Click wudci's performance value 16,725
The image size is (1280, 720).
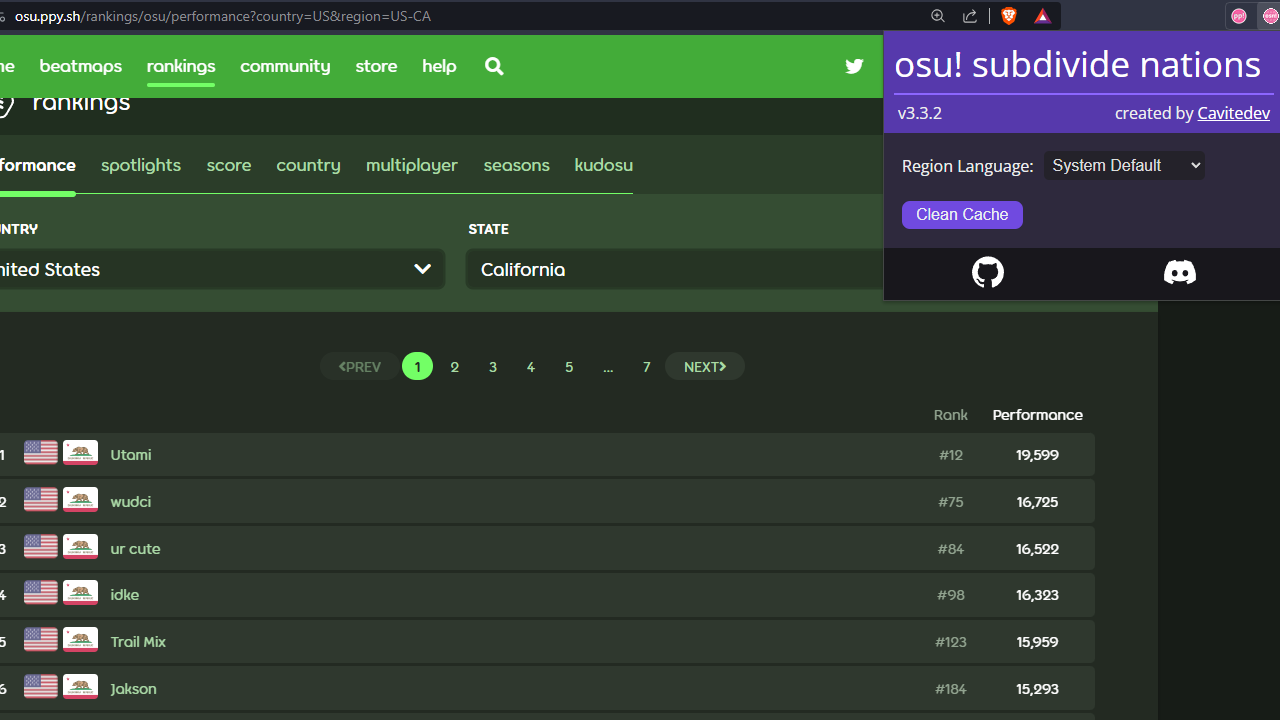pyautogui.click(x=1037, y=501)
